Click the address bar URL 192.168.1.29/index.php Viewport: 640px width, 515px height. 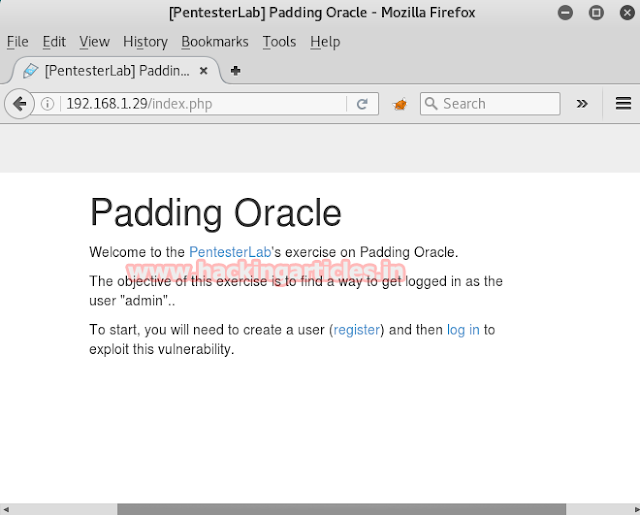pyautogui.click(x=139, y=104)
